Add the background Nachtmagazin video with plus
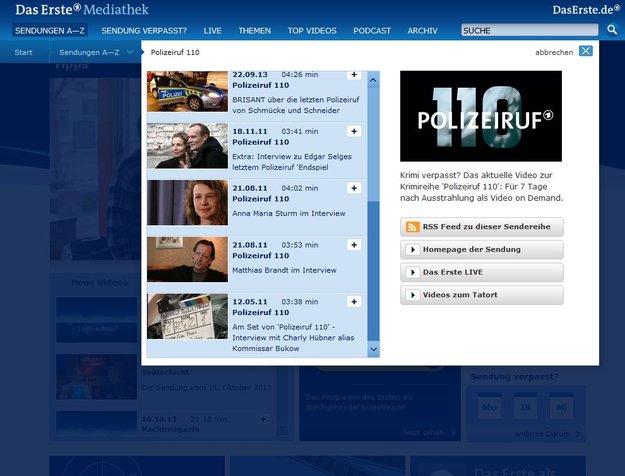The height and width of the screenshot is (476, 625). tap(263, 419)
